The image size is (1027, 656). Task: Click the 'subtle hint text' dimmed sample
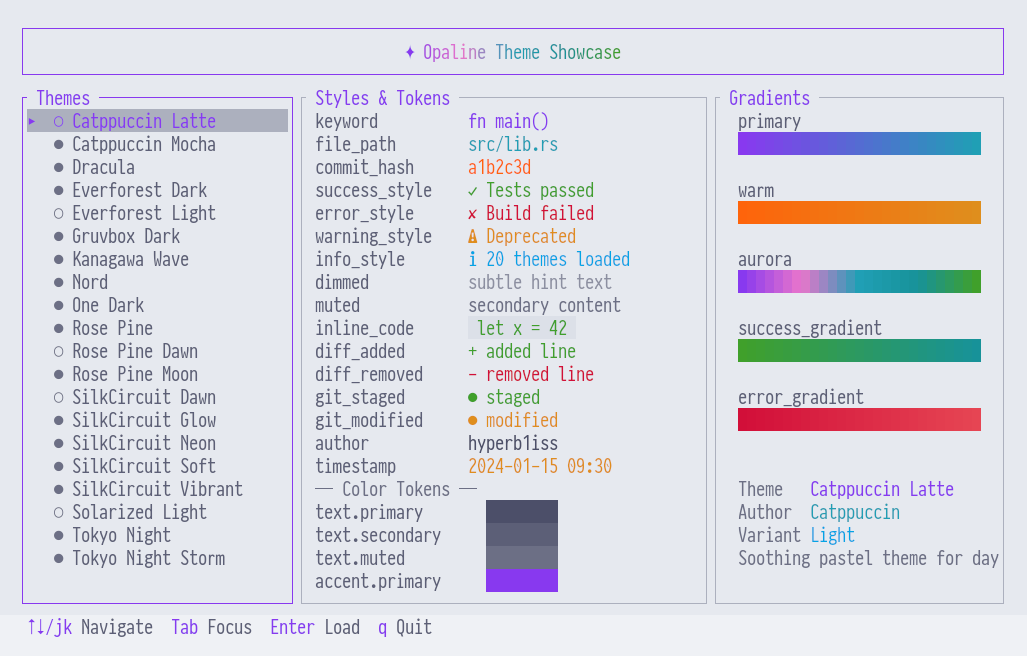(540, 282)
